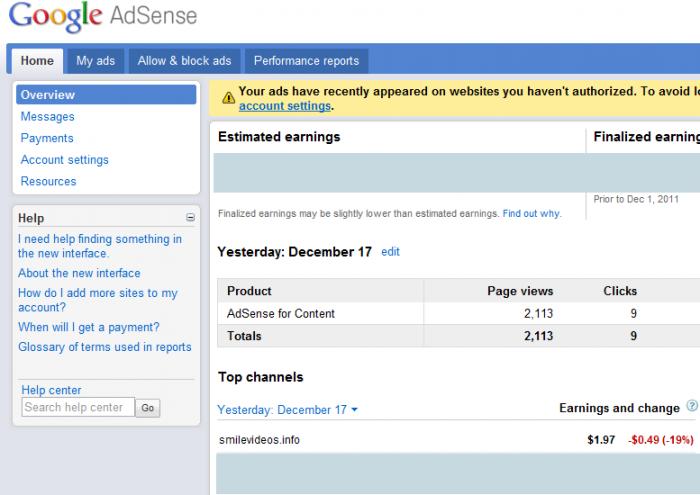Screen dimensions: 700x495
Task: Open the Yesterday: December 17 dropdown under Top channels
Action: click(x=288, y=410)
